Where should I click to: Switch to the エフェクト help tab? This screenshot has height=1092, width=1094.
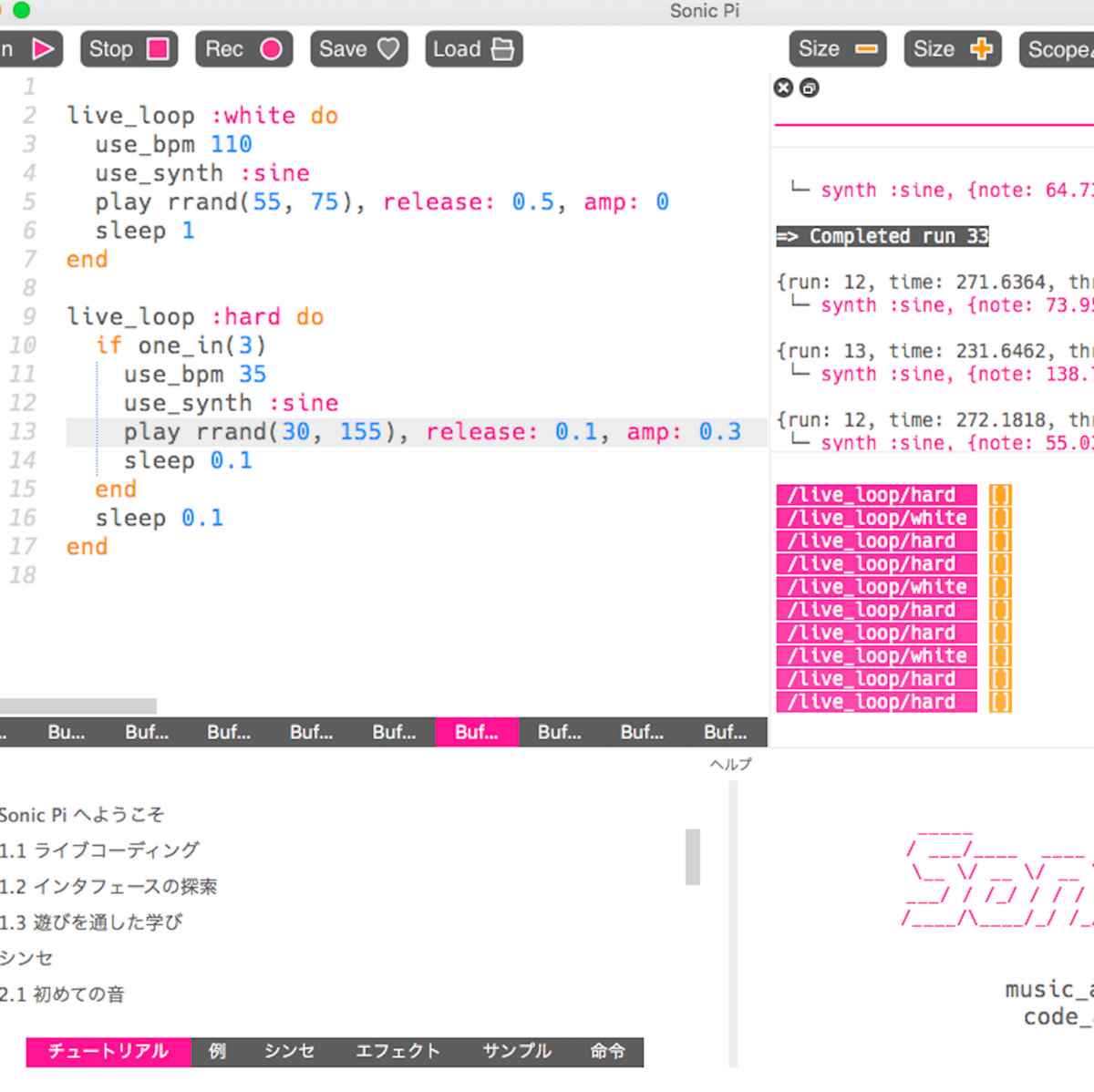397,1051
